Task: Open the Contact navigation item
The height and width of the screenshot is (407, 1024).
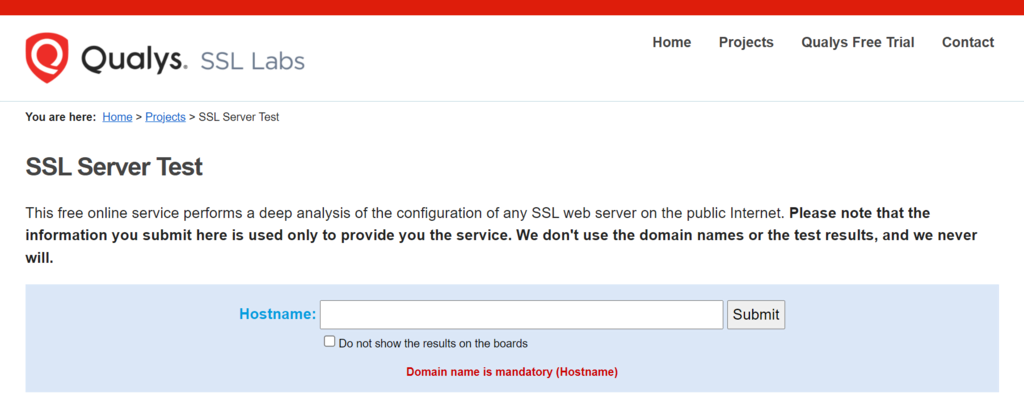Action: (x=968, y=42)
